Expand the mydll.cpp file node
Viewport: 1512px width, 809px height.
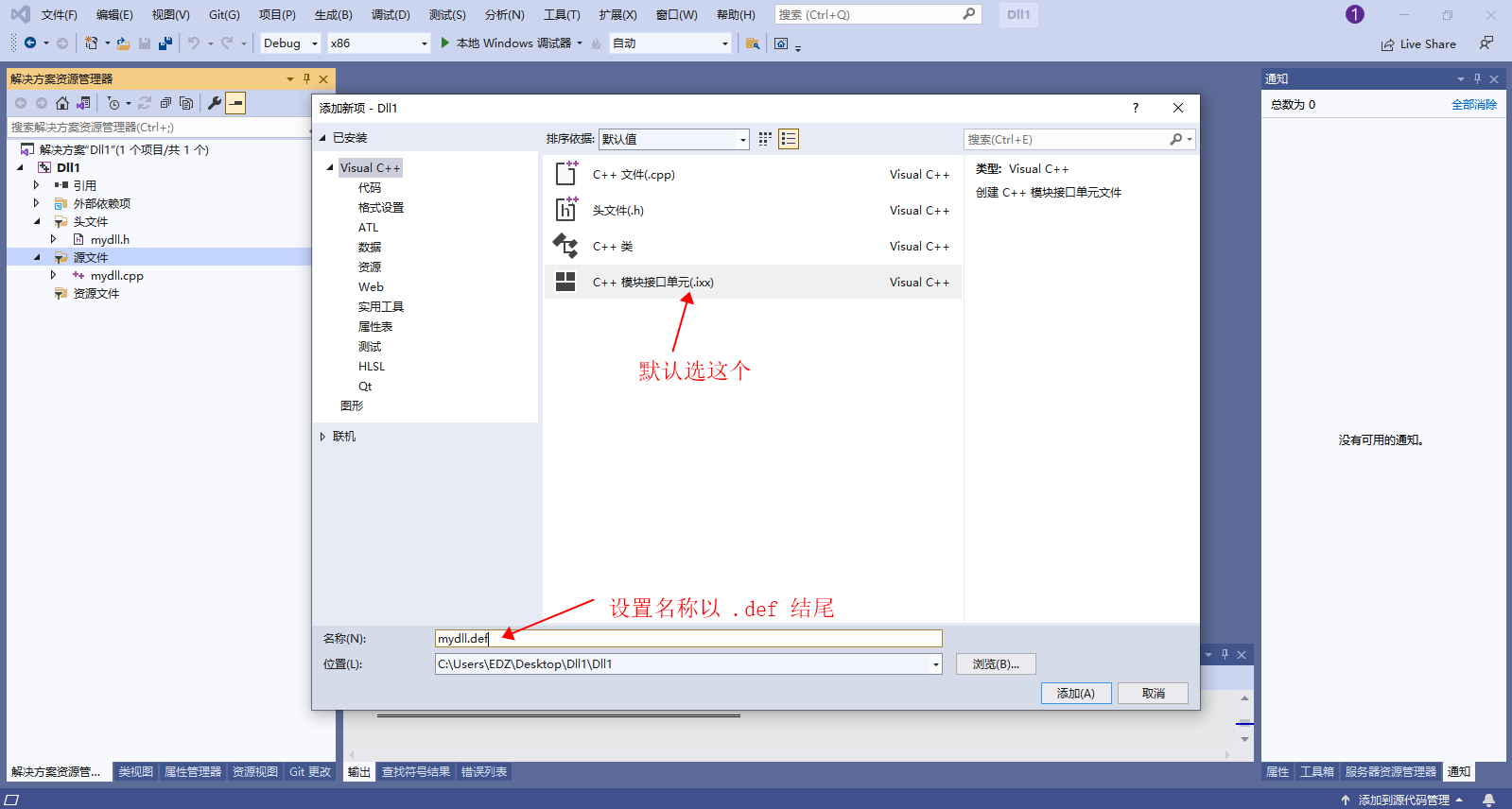(x=54, y=275)
